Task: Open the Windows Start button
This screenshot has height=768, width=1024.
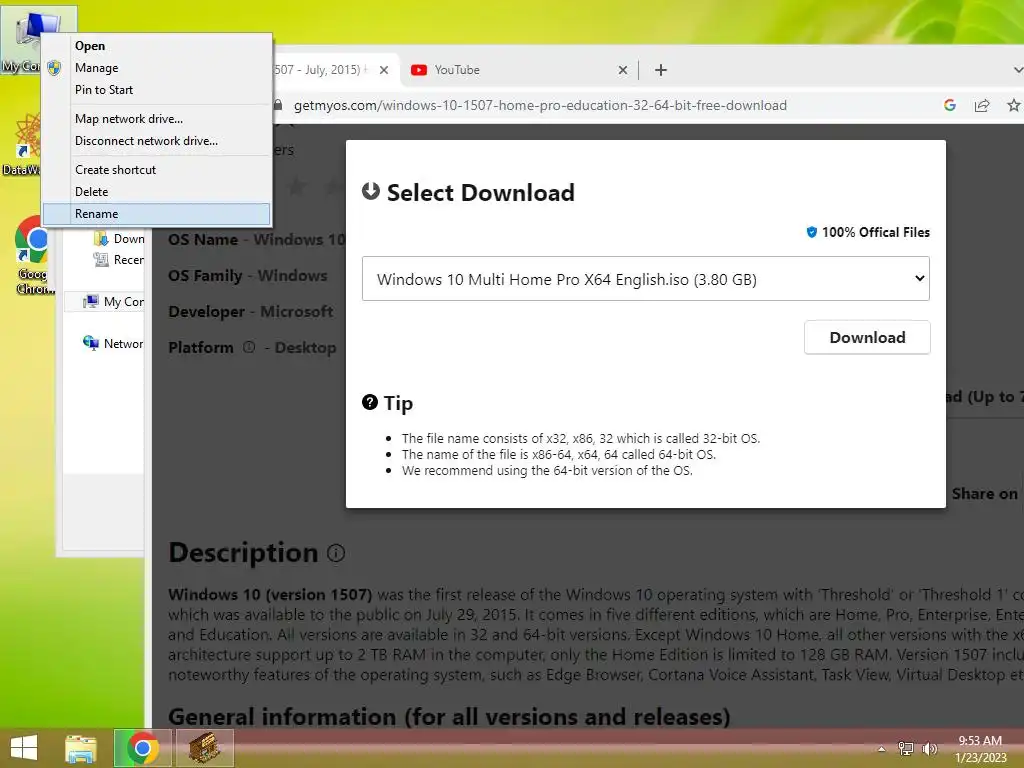Action: coord(24,748)
